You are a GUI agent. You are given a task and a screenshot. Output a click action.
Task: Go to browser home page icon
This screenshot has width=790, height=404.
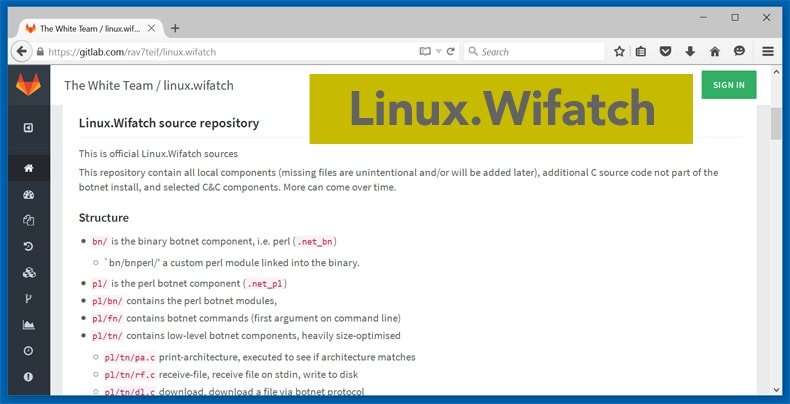point(714,51)
